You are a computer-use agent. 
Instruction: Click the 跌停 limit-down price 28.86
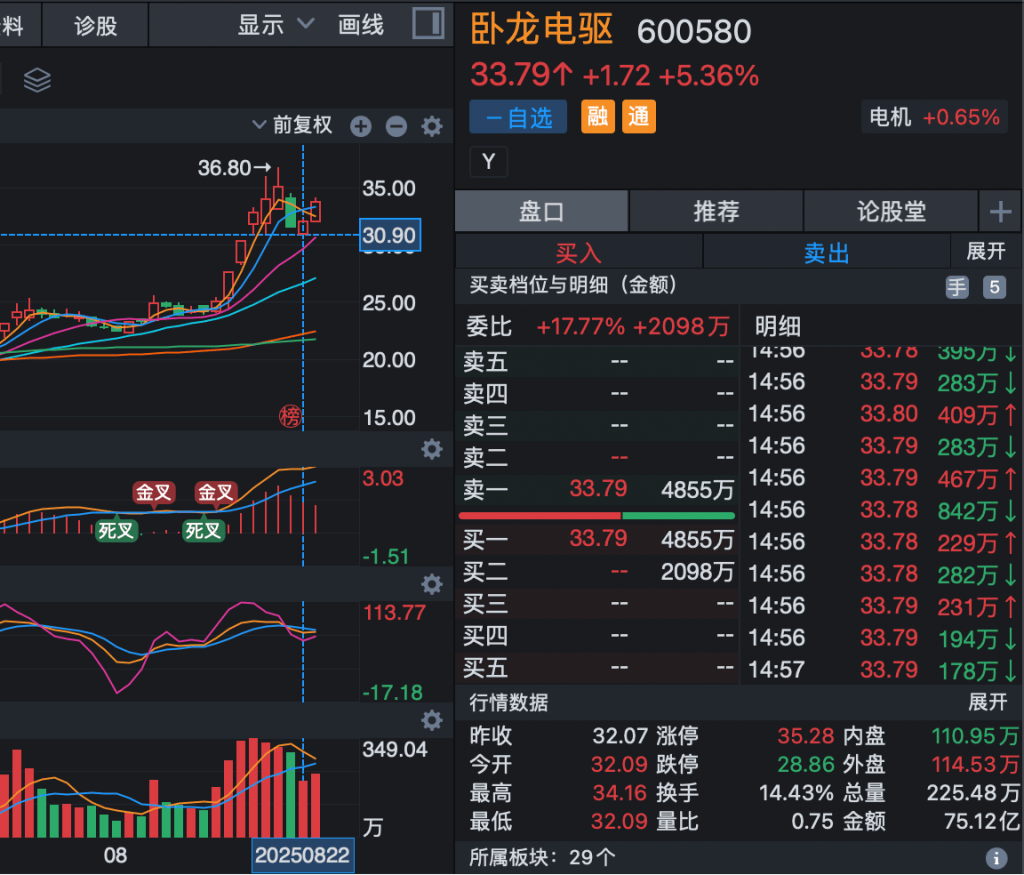(806, 764)
